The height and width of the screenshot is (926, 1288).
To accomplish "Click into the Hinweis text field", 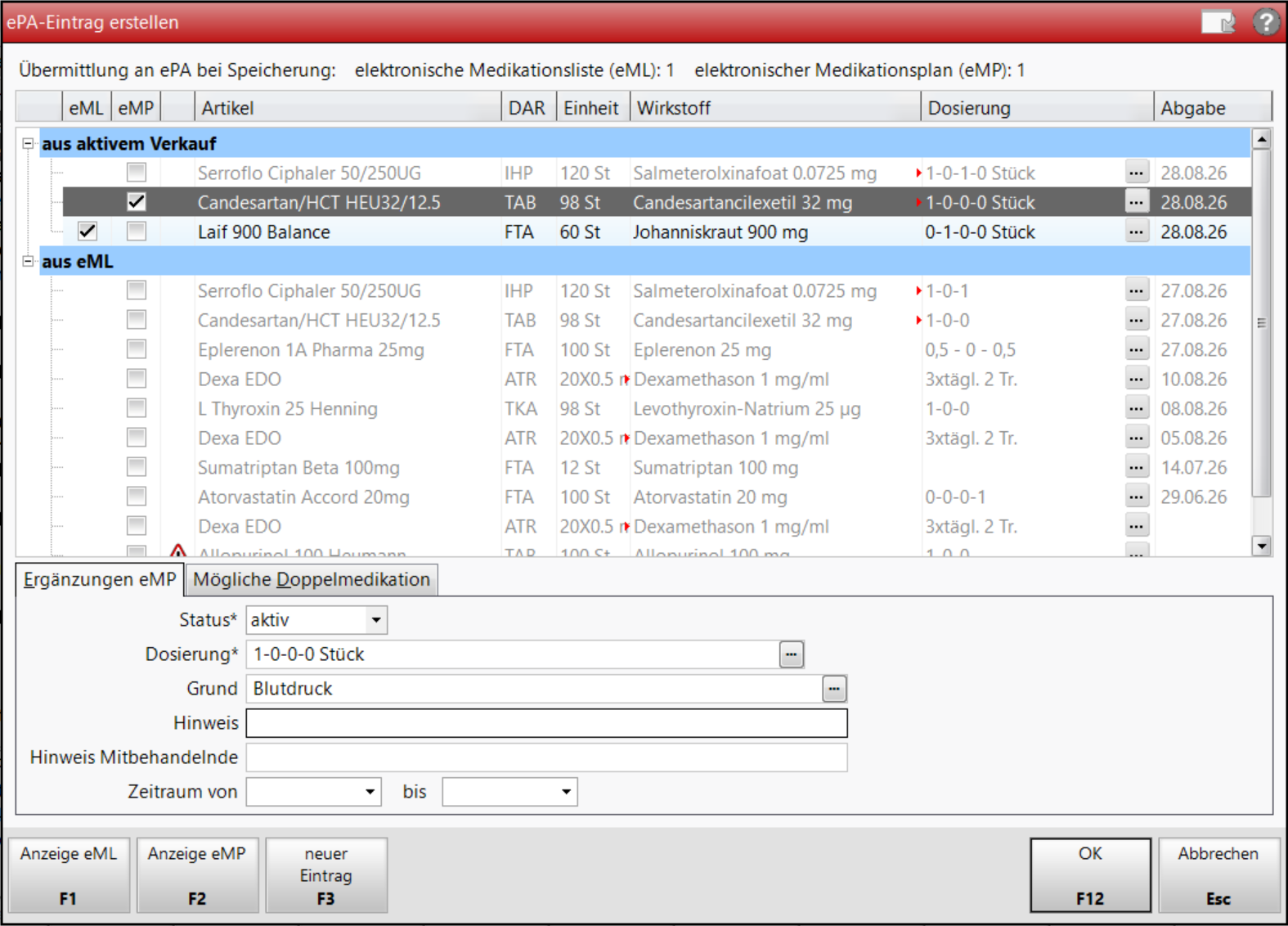I will (546, 723).
